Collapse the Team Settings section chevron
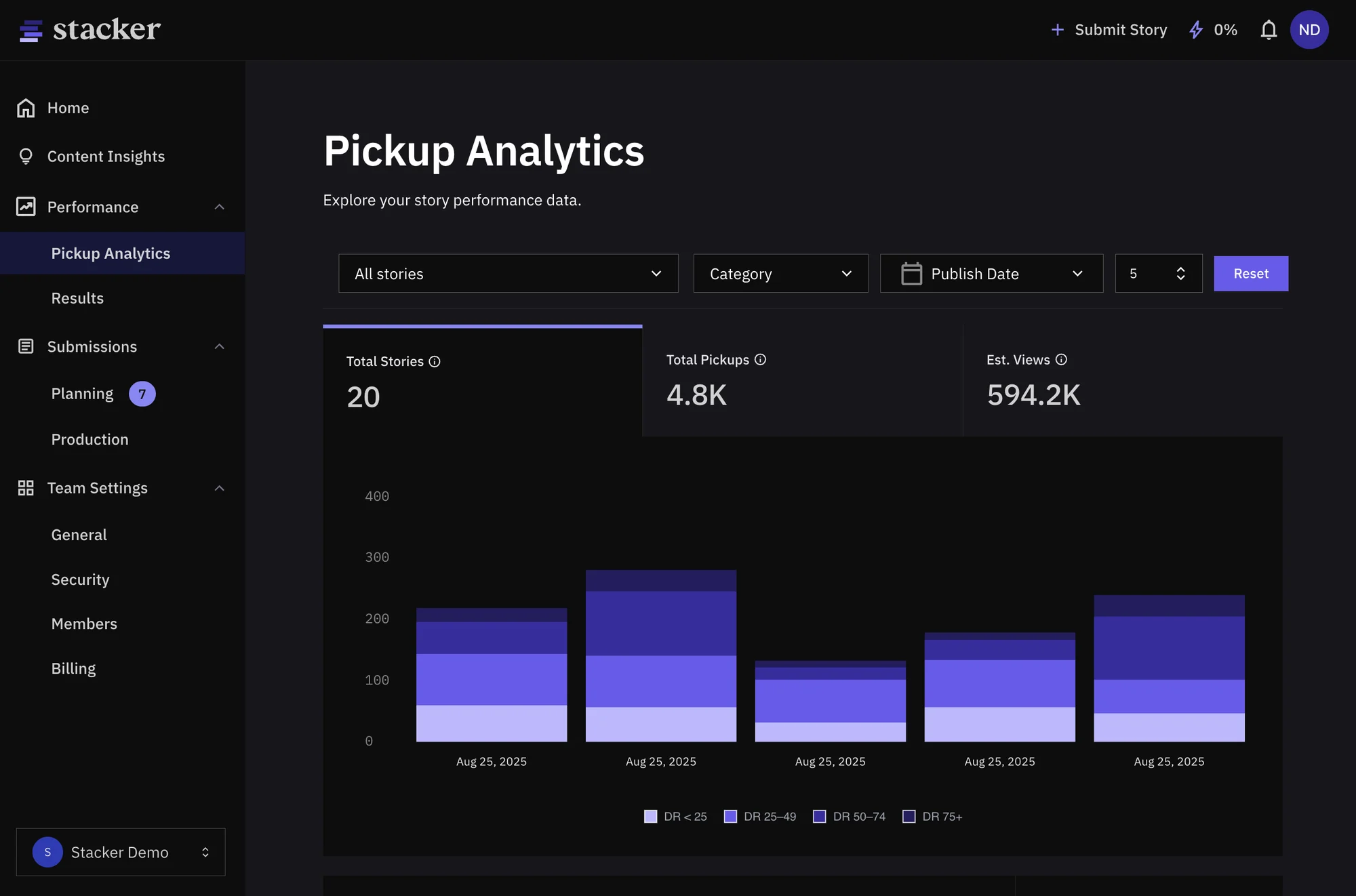Image resolution: width=1356 pixels, height=896 pixels. pyautogui.click(x=219, y=488)
